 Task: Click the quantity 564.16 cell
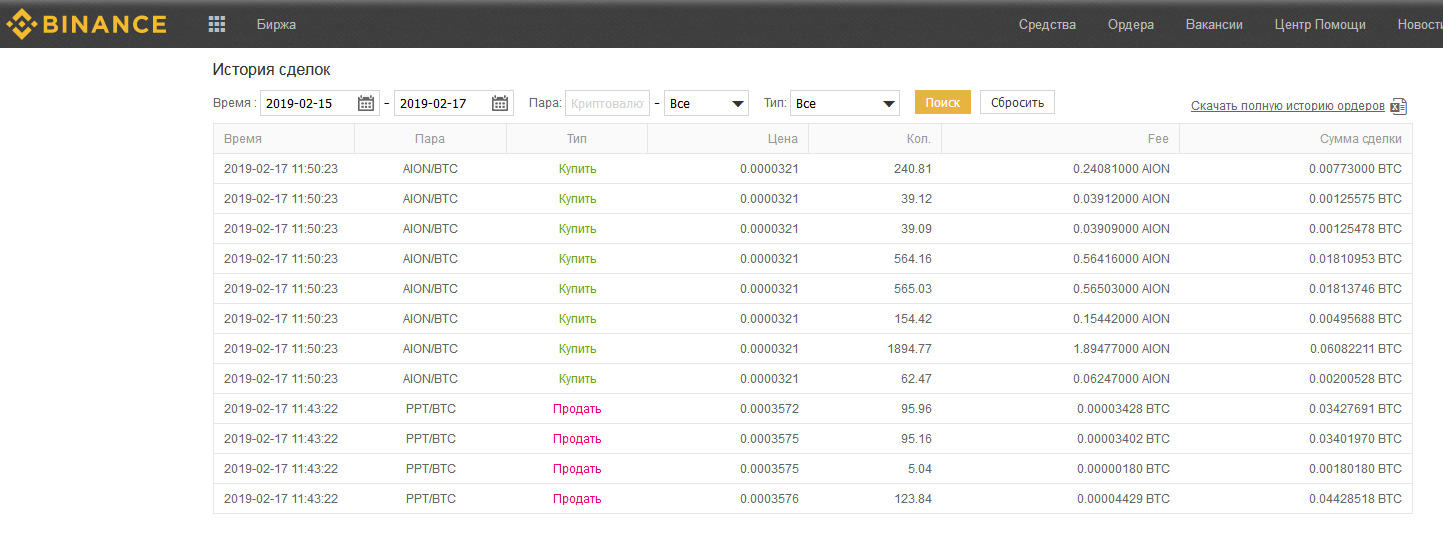click(x=913, y=259)
